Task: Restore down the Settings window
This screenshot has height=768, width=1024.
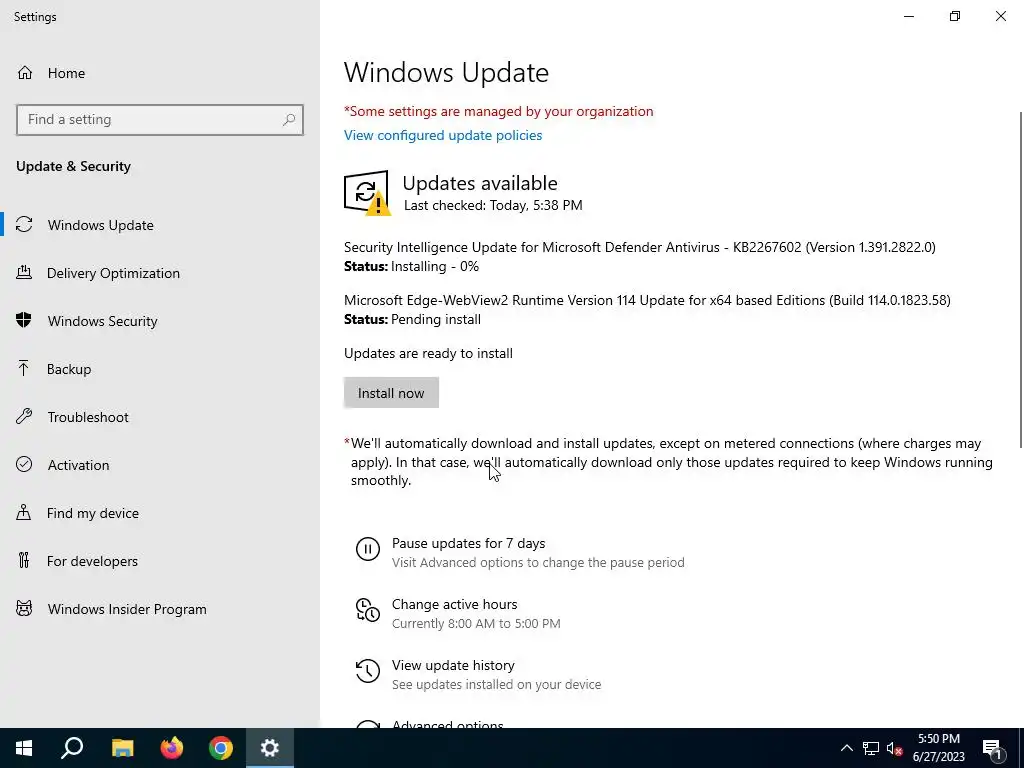Action: [955, 16]
